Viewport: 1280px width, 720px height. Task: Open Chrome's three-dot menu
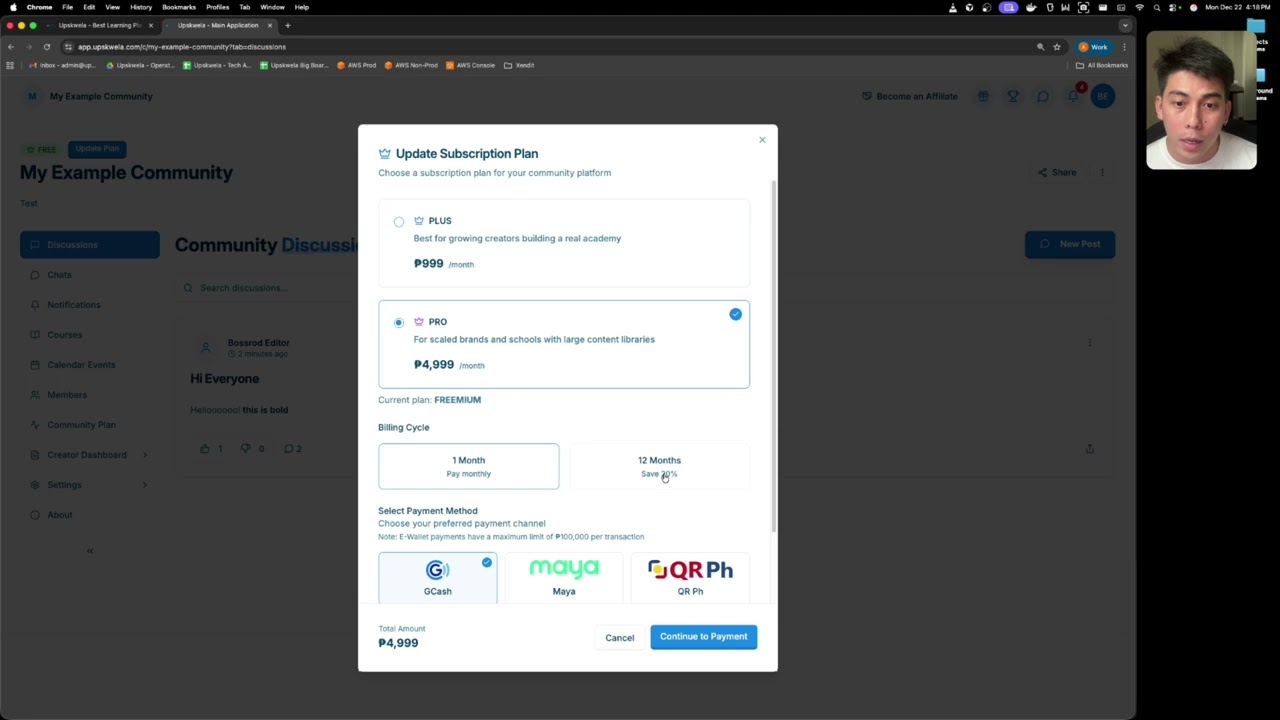1124,47
